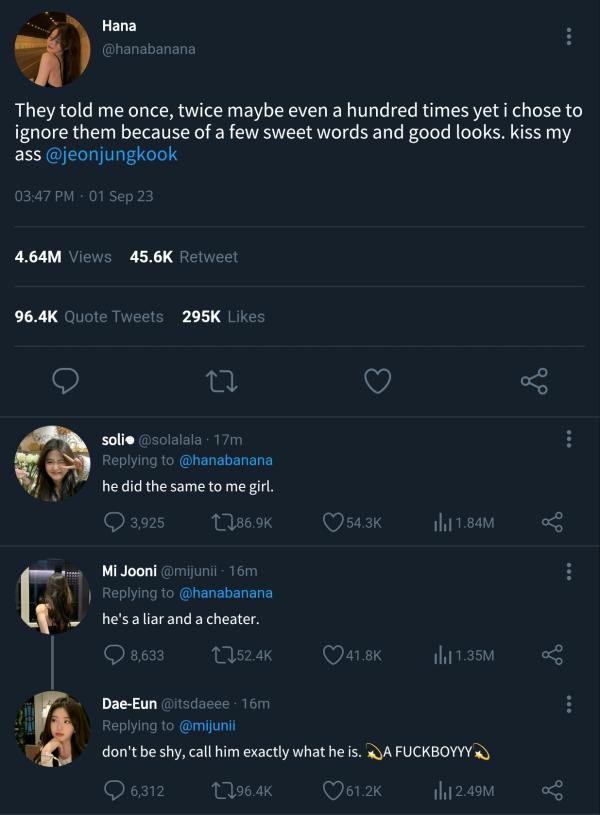Like Hana's main tweet
600x815 pixels.
(x=377, y=380)
